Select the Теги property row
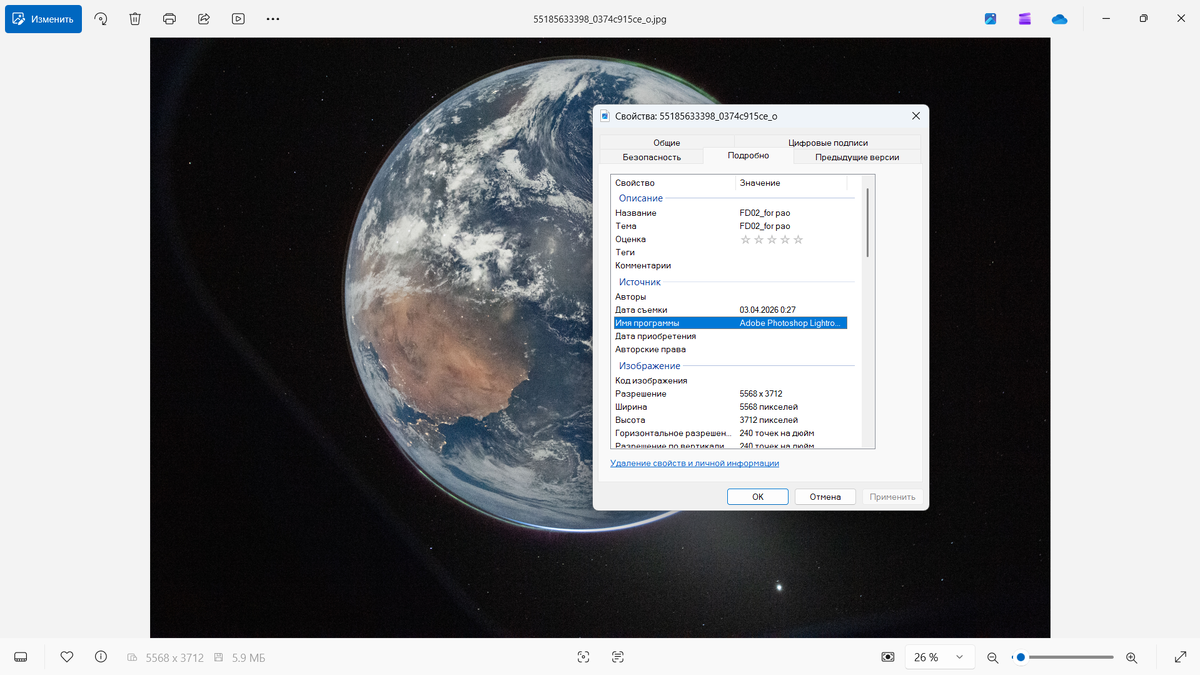This screenshot has height=675, width=1200. [730, 252]
